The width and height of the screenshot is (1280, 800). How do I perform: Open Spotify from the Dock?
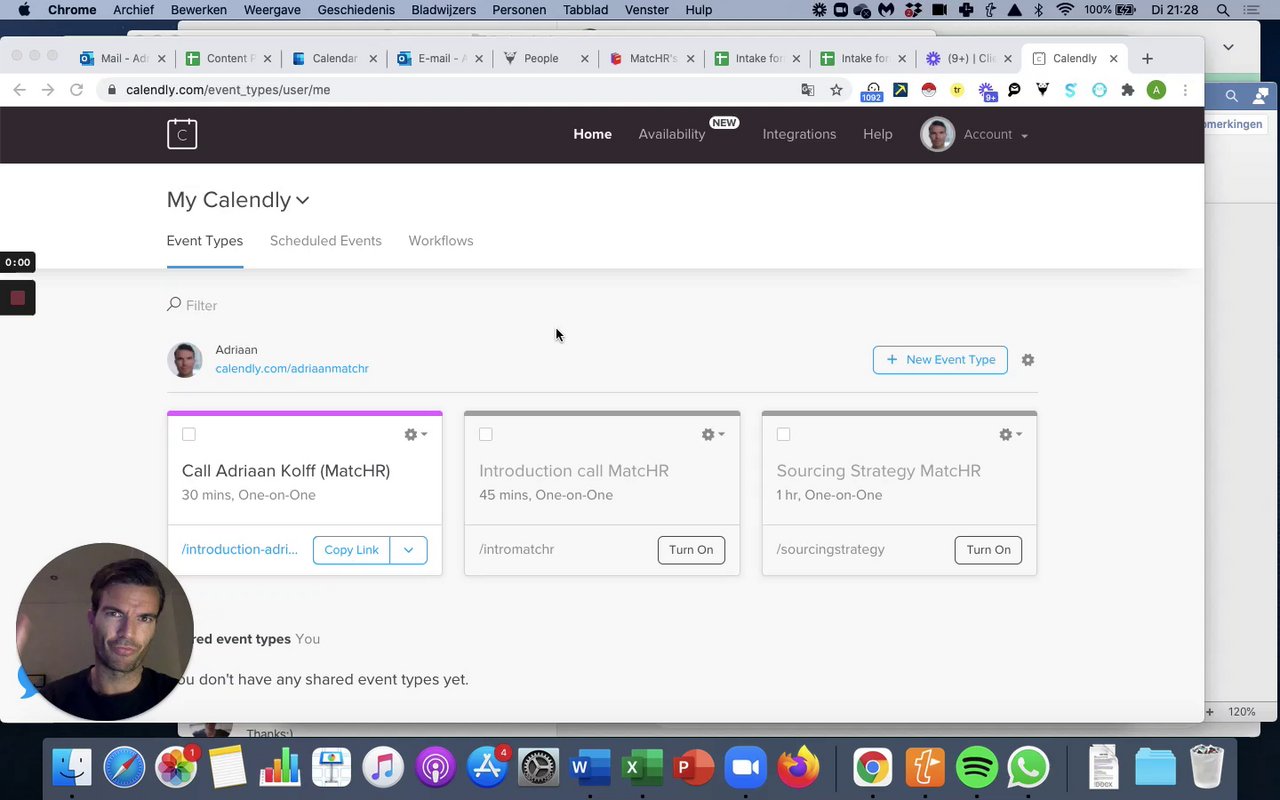(977, 767)
